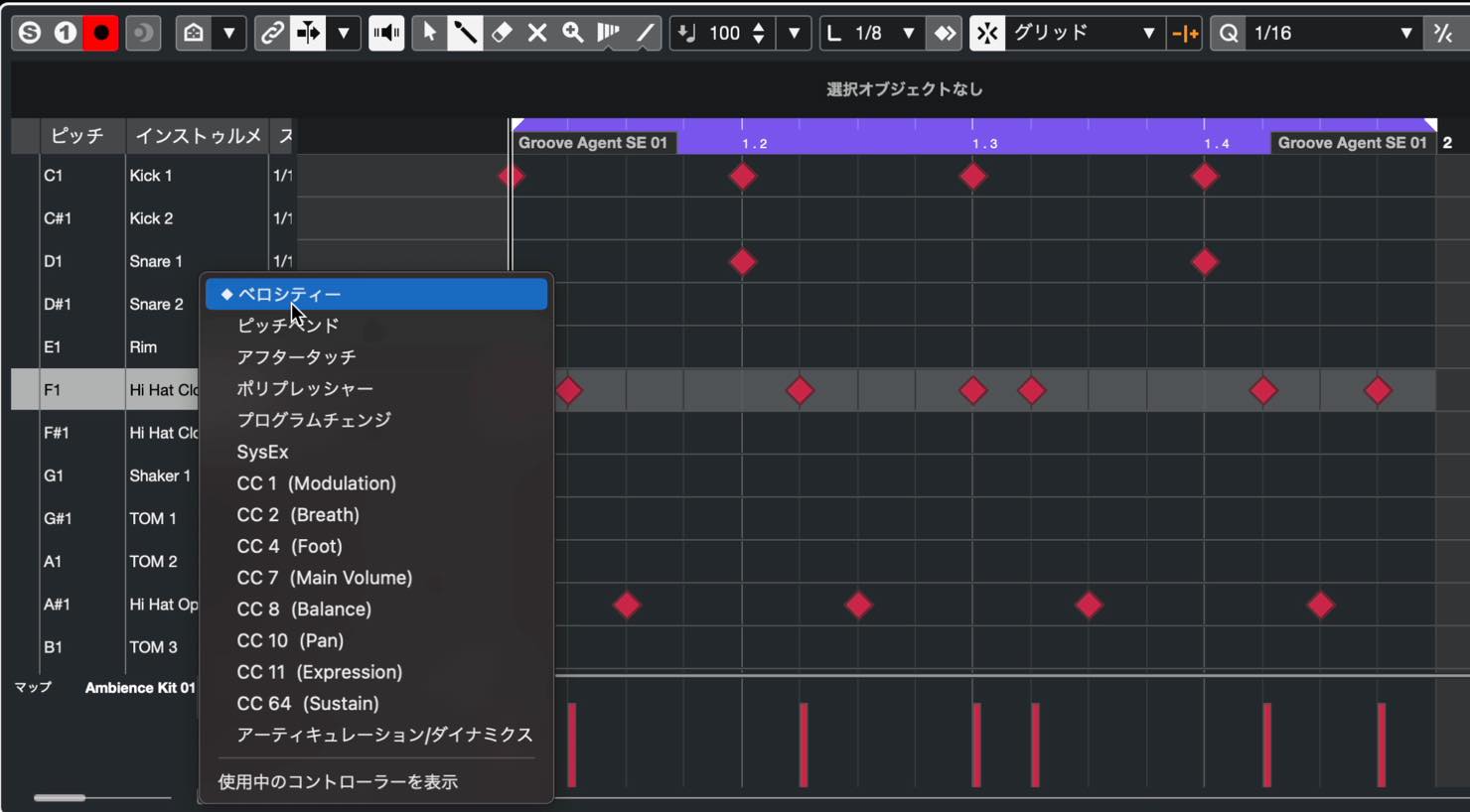
Task: Select the Mute X tool
Action: pos(537,33)
